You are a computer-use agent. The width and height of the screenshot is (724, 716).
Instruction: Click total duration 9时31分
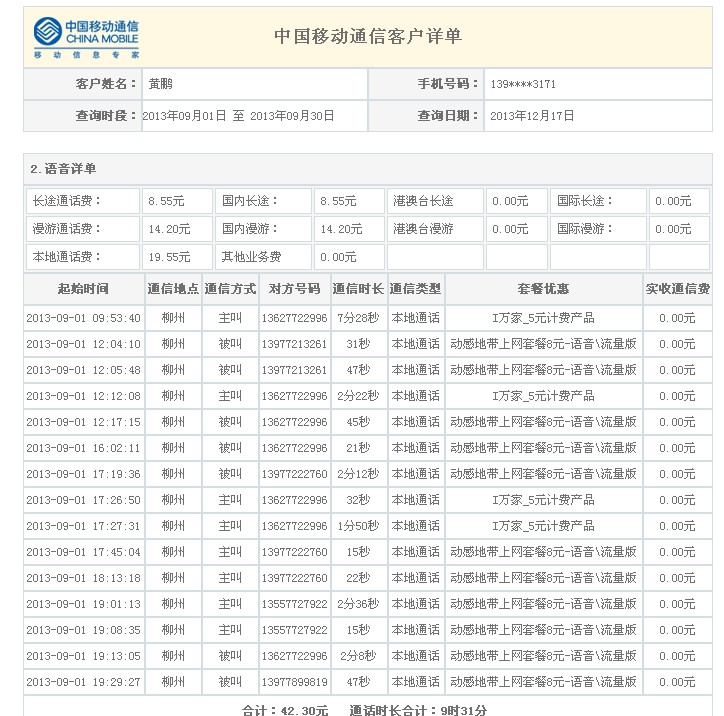click(x=464, y=710)
